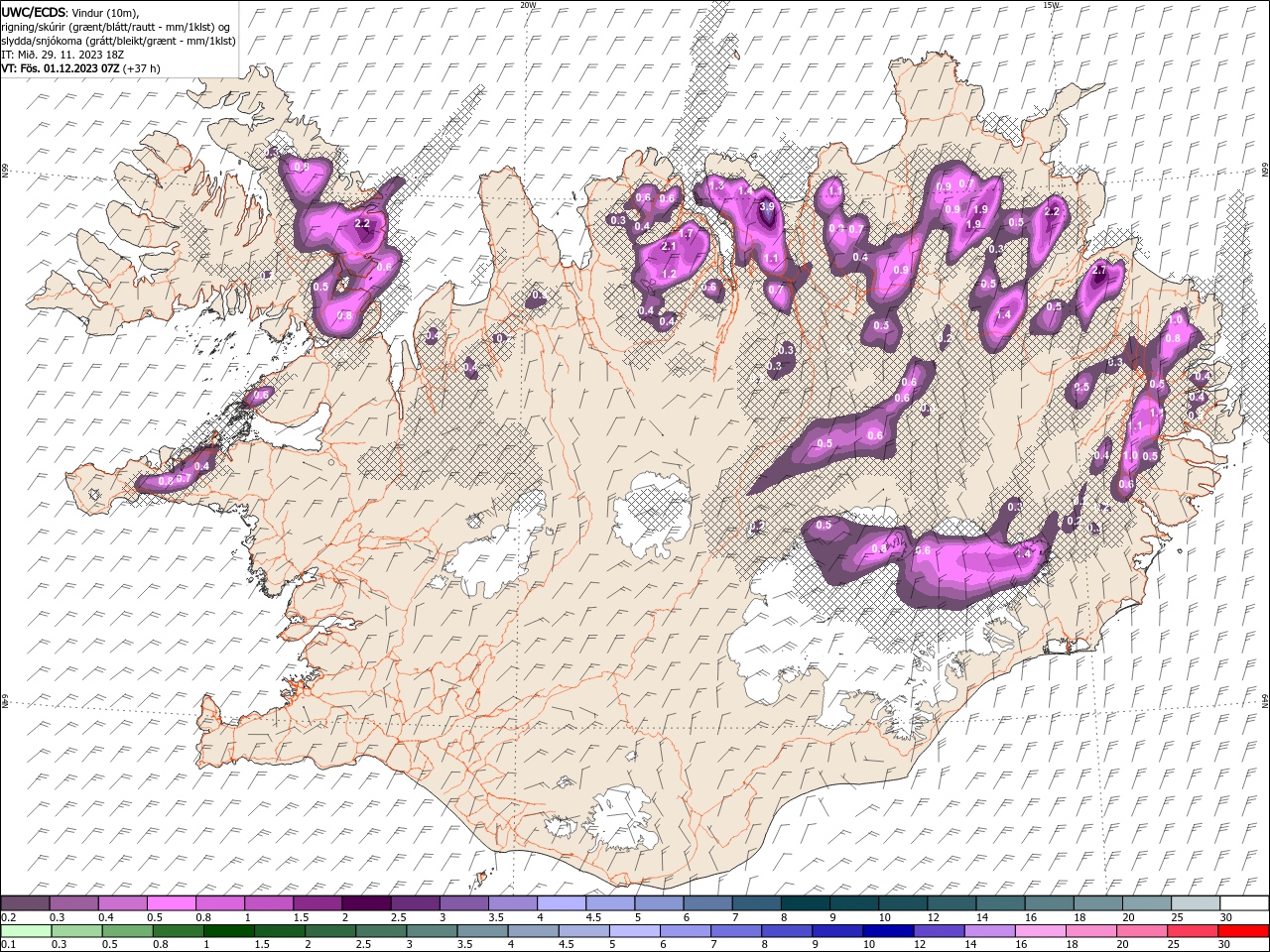This screenshot has width=1270, height=952.
Task: Click the '20W' longitude label at top
Action: [x=528, y=5]
